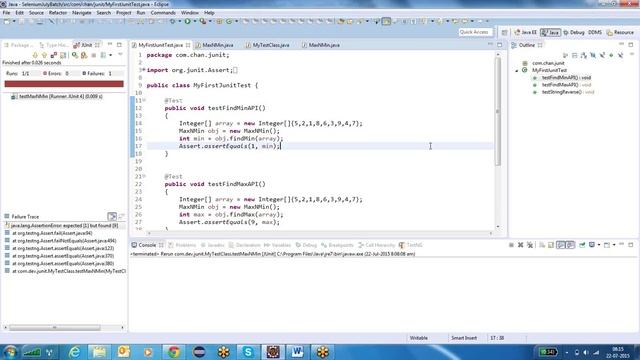Switch to the Type Hierarchy tab
Image resolution: width=640 pixels, height=360 pixels.
click(54, 45)
